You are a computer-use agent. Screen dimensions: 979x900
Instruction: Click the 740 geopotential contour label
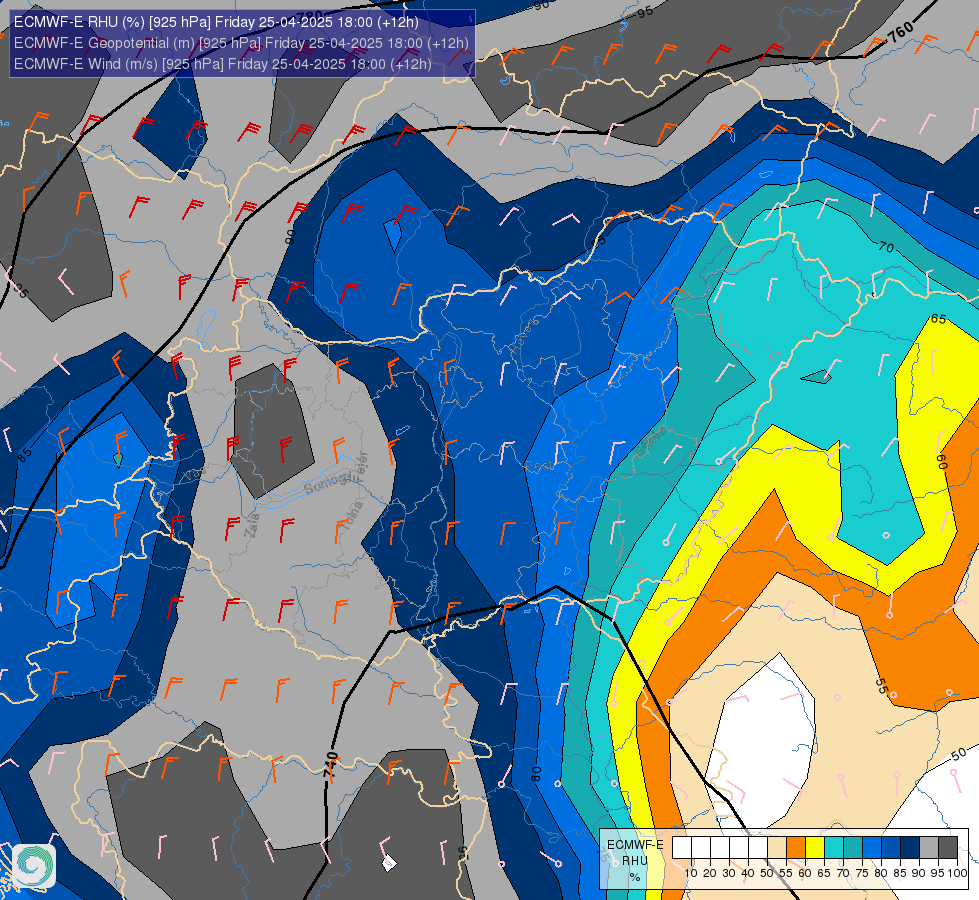tap(331, 765)
